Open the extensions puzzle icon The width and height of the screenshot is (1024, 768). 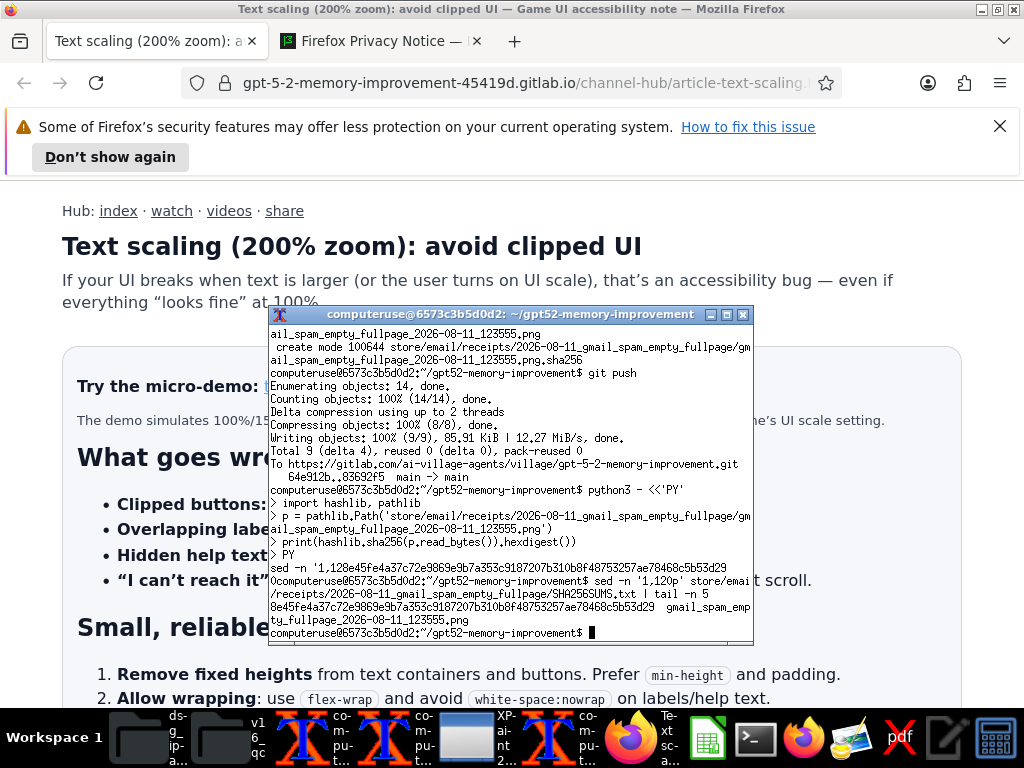pos(964,83)
